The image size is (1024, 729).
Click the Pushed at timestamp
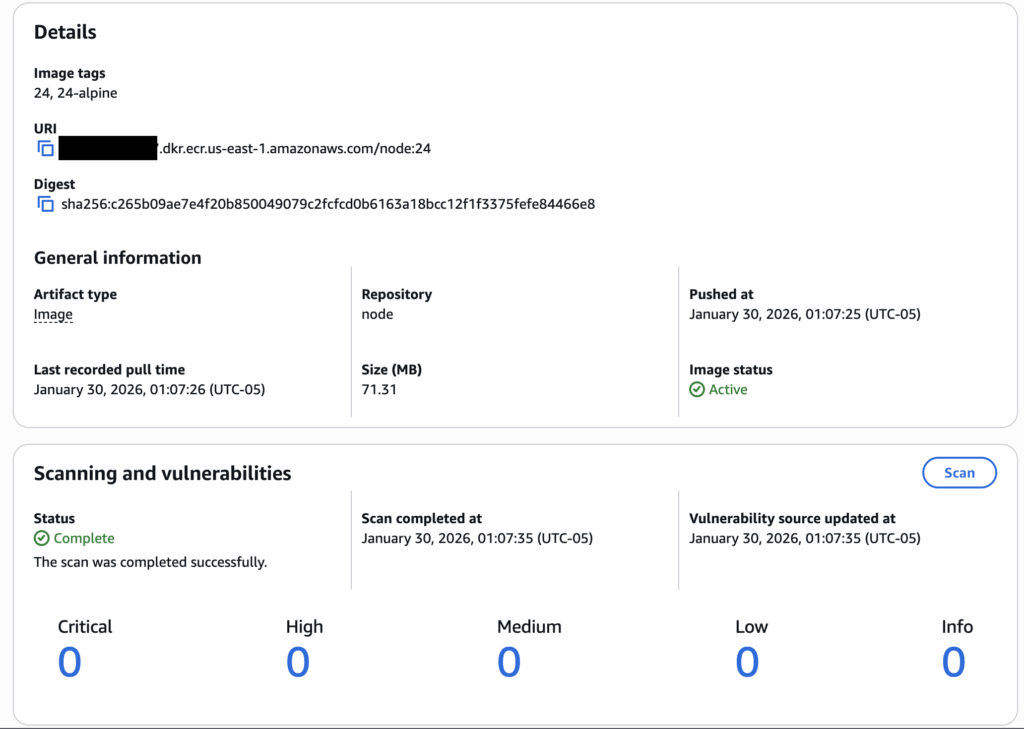pos(804,314)
